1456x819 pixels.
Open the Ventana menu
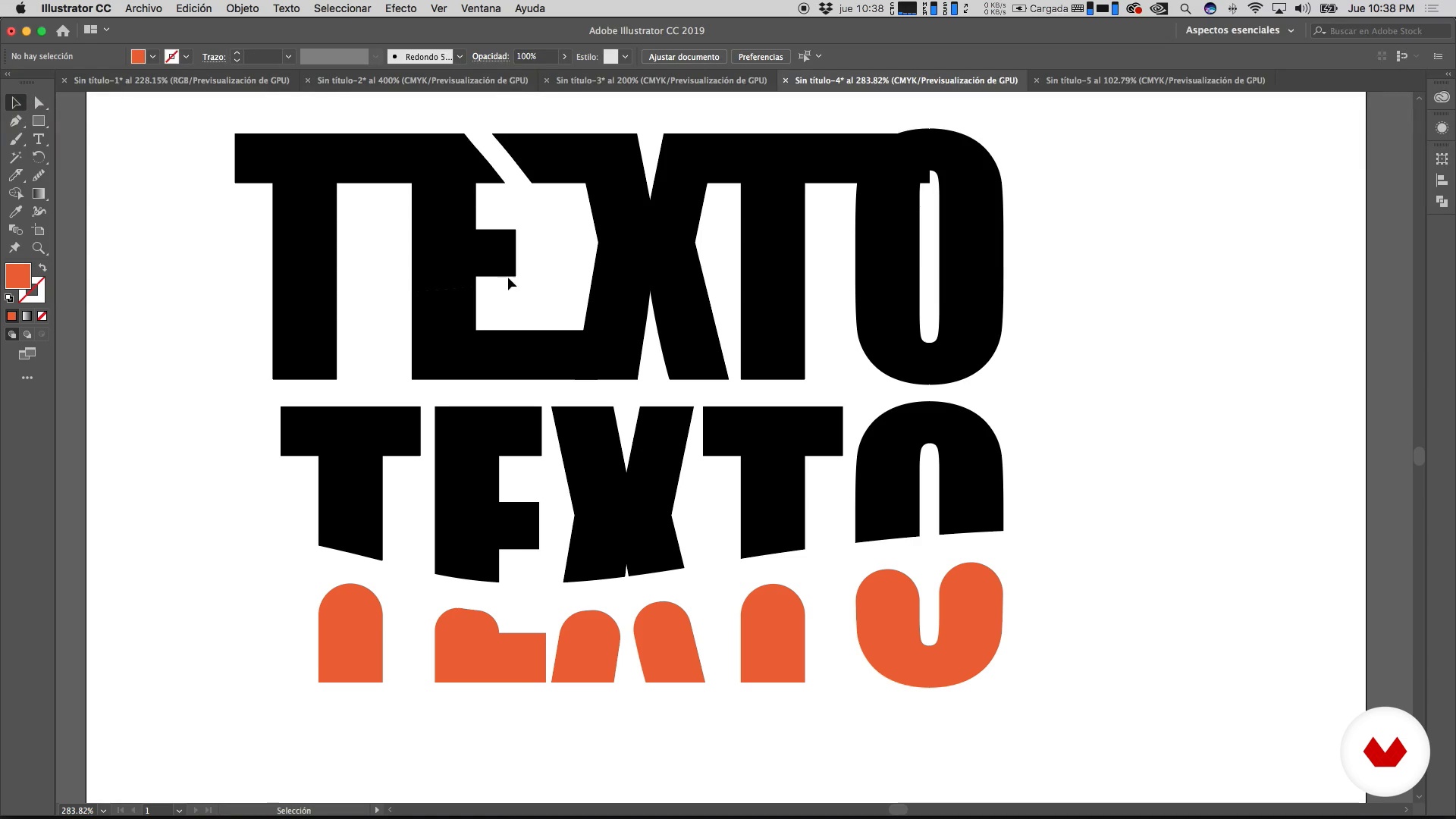tap(481, 8)
